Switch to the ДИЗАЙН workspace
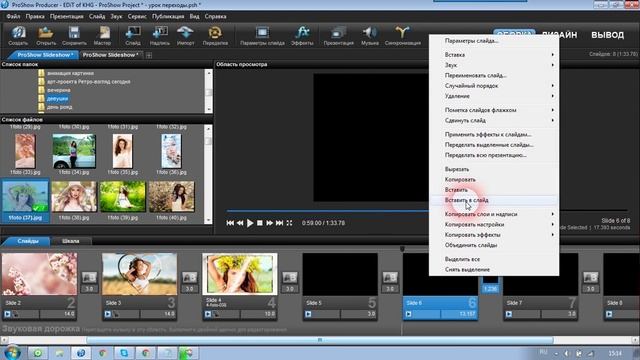Screen dimensions: 640x360 pyautogui.click(x=559, y=35)
